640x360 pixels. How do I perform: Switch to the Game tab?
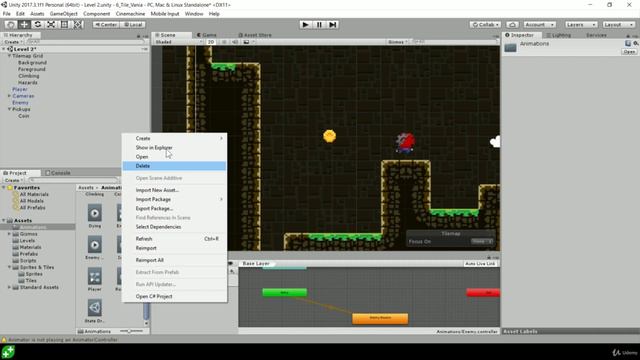click(x=207, y=35)
